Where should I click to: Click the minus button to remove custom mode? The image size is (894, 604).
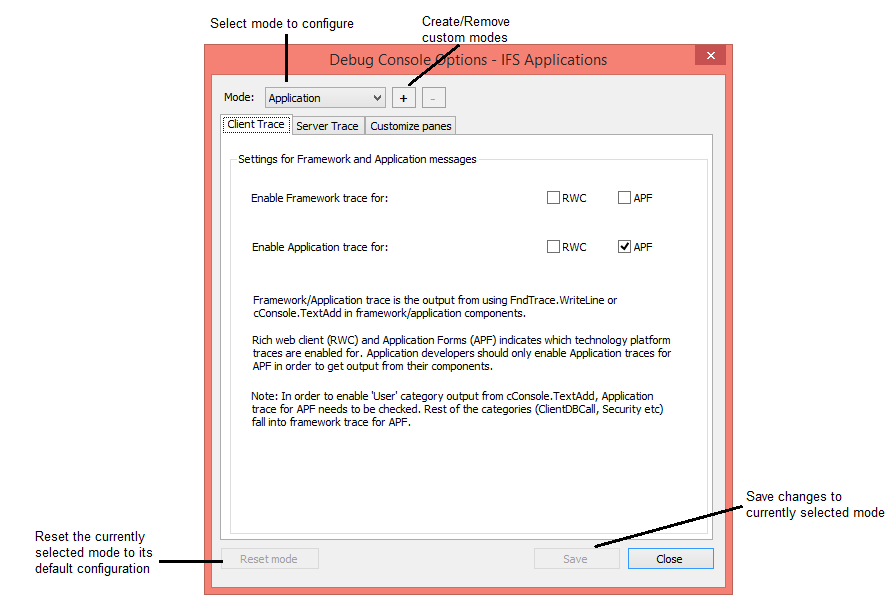433,98
